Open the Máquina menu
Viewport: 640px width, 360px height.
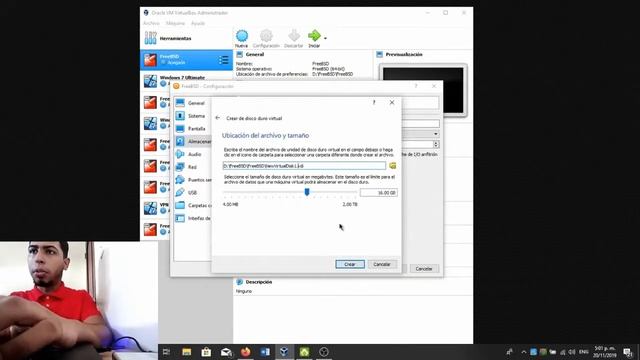pos(175,23)
